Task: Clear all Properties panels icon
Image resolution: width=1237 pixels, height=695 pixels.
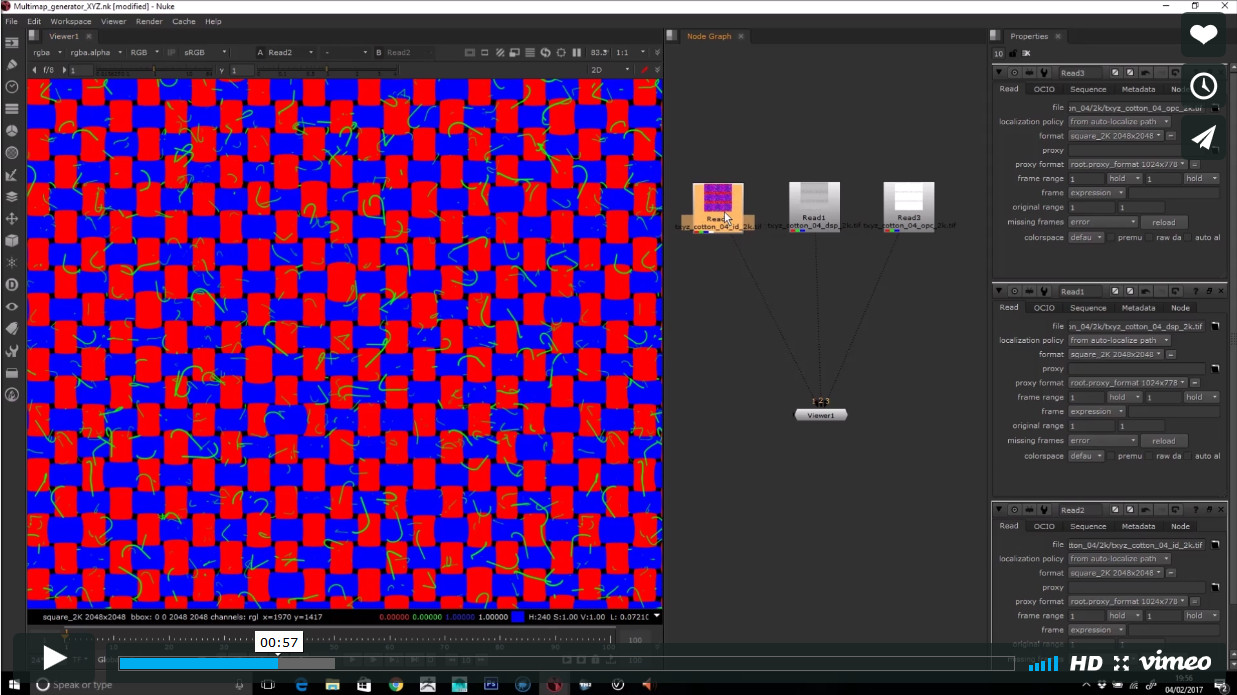Action: 1026,53
